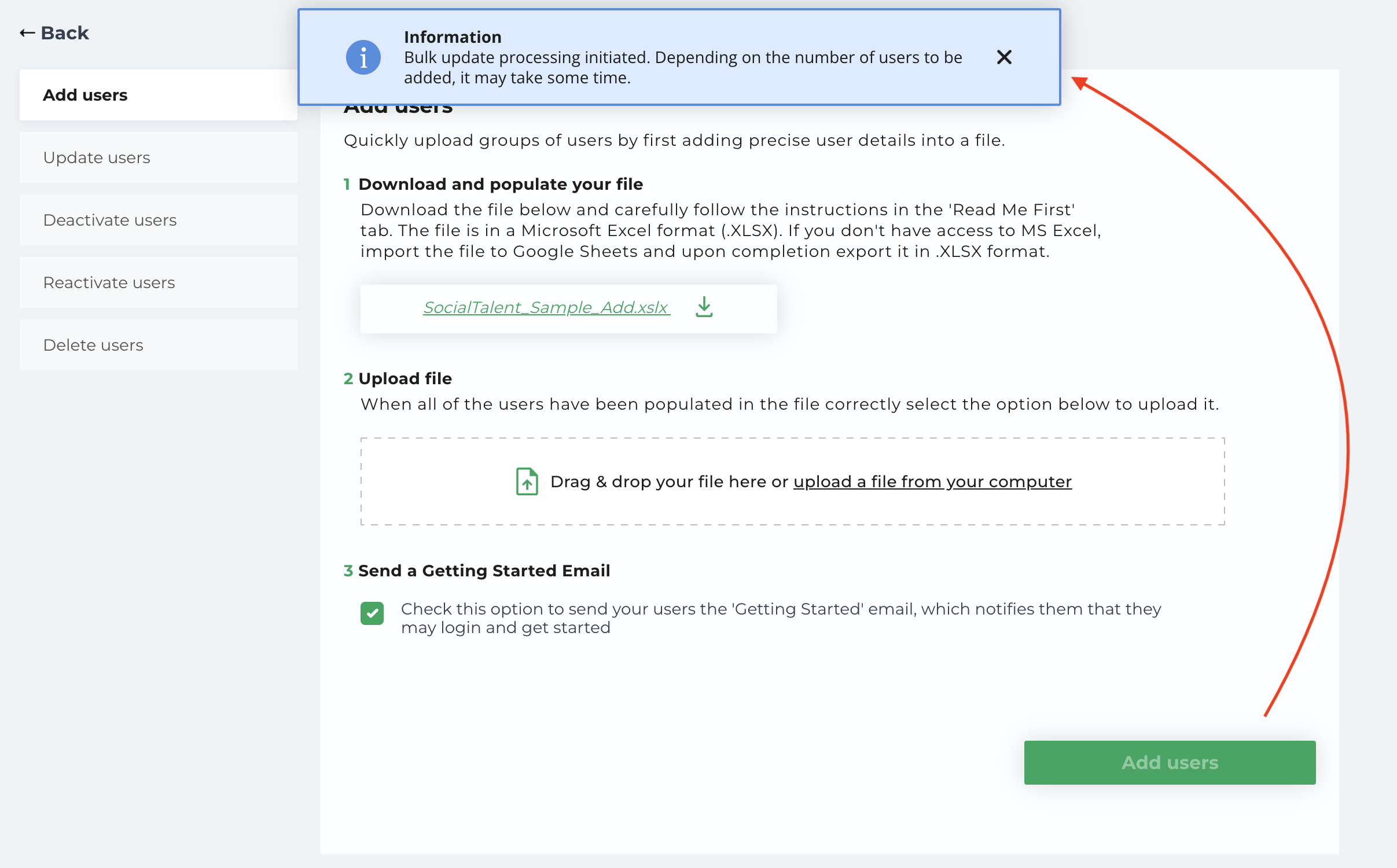Click the Back label at top left
This screenshot has width=1397, height=868.
pos(65,33)
